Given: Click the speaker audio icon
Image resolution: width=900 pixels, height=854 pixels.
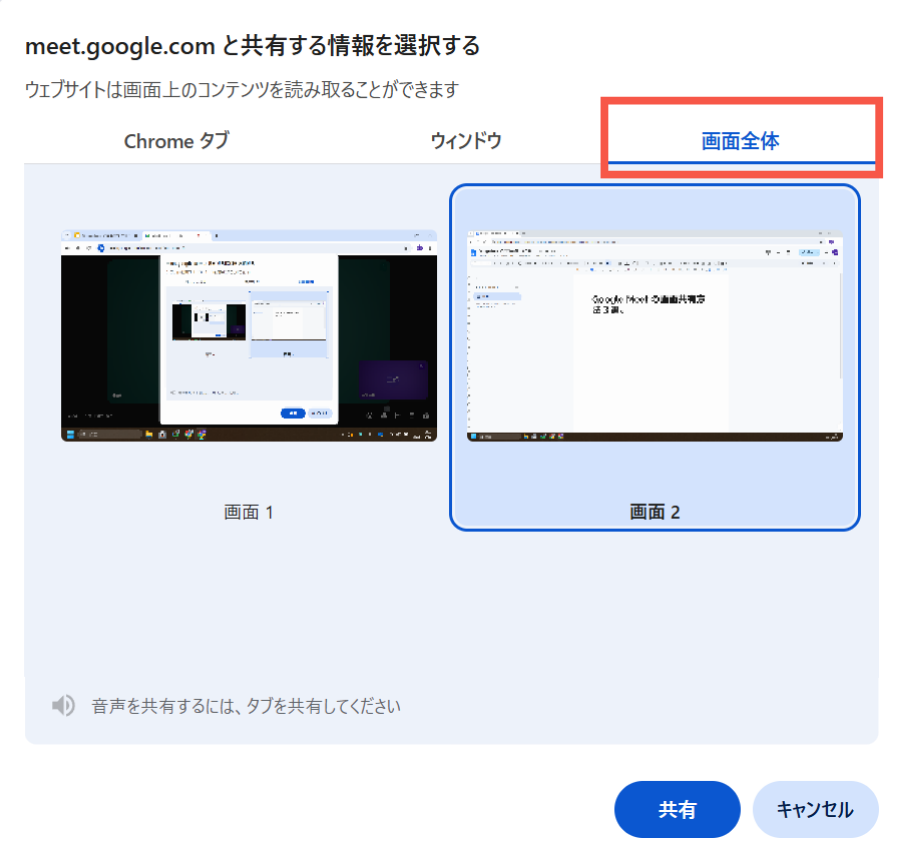Looking at the screenshot, I should (x=63, y=706).
